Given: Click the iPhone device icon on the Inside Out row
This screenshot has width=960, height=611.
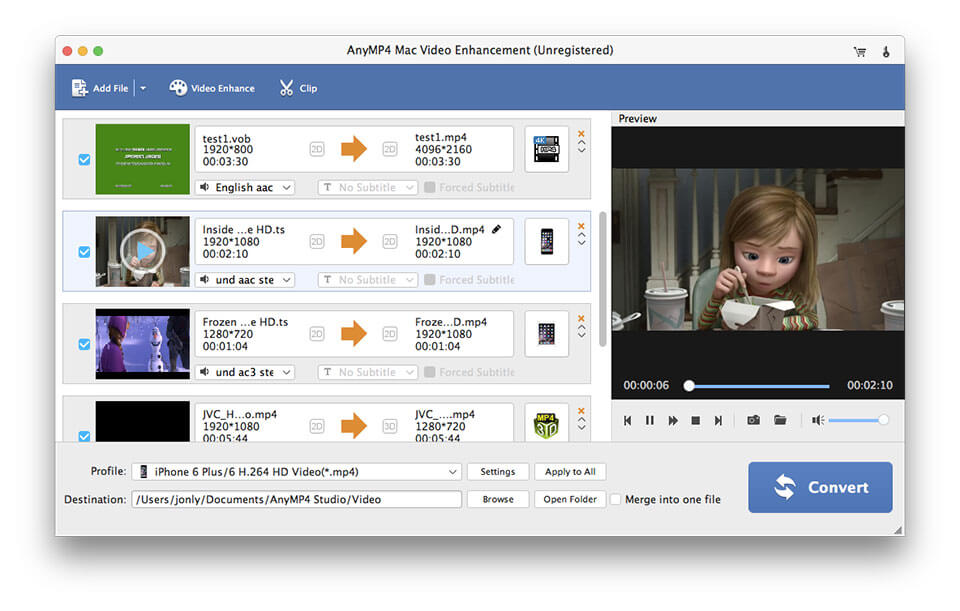Looking at the screenshot, I should pos(546,241).
